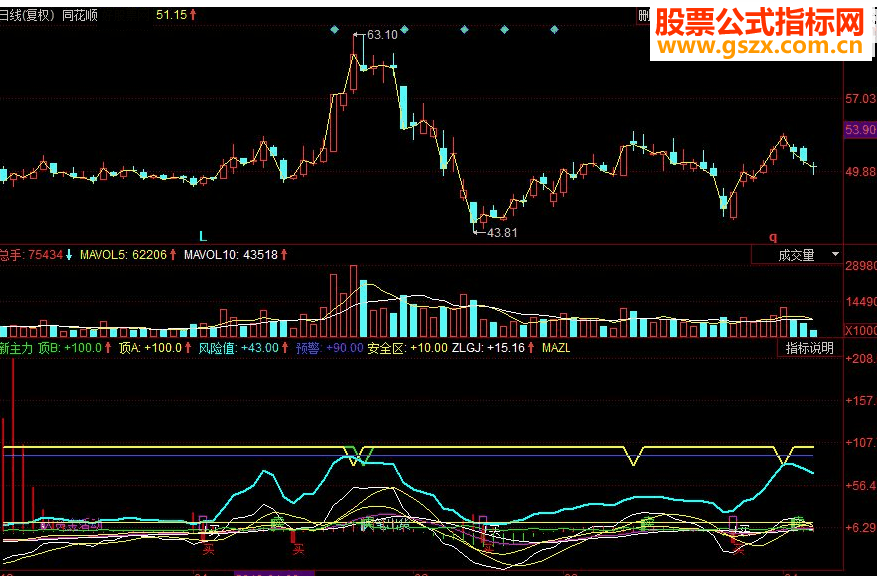Click the 63.10 high price label
The height and width of the screenshot is (579, 877).
pyautogui.click(x=383, y=35)
